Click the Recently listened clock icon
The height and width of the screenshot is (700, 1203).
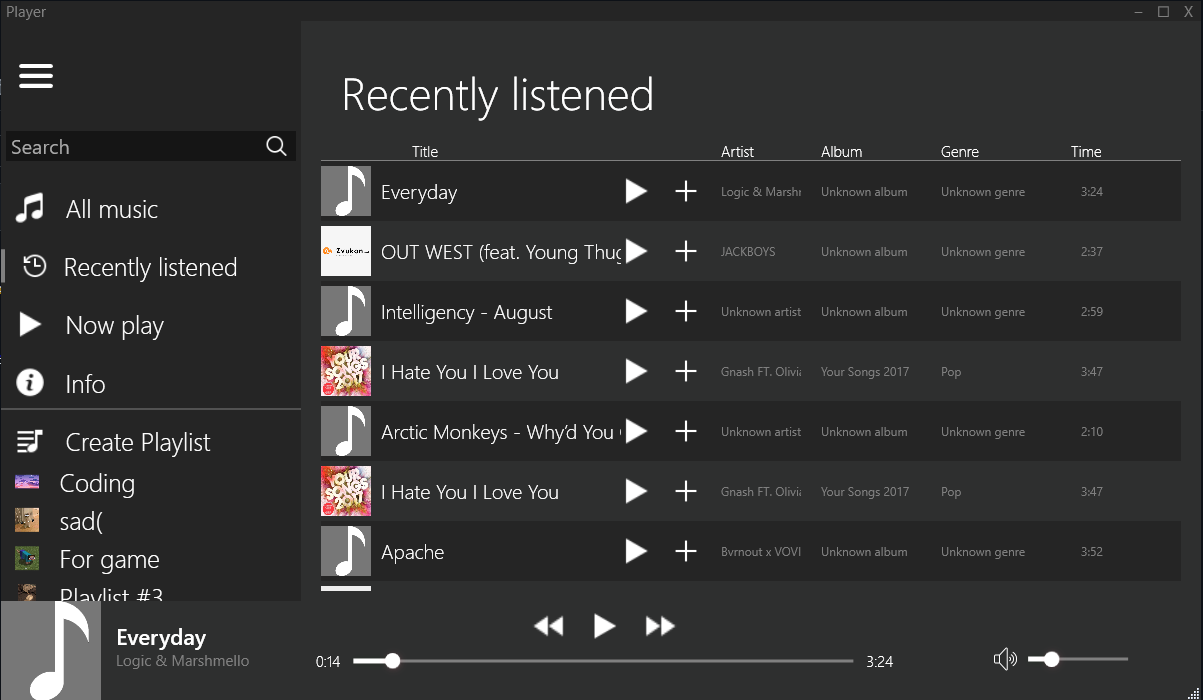pos(29,267)
